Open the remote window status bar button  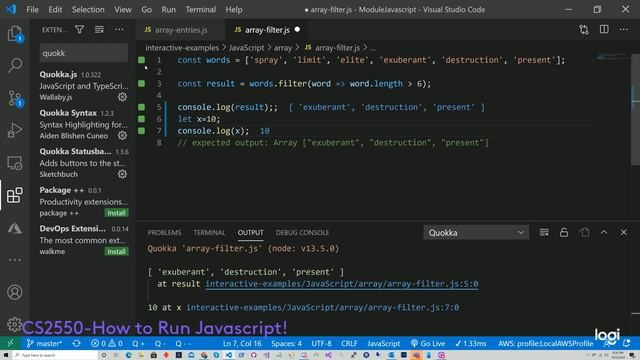point(10,344)
